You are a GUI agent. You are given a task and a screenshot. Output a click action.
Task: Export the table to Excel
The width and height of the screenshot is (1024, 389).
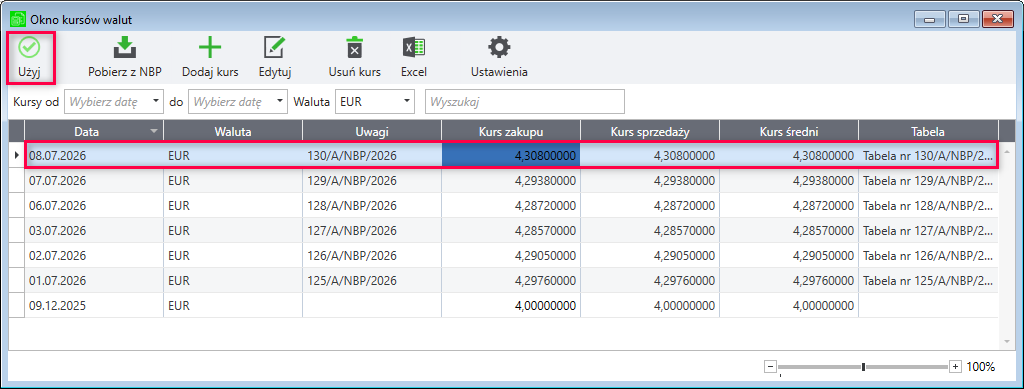tap(413, 57)
